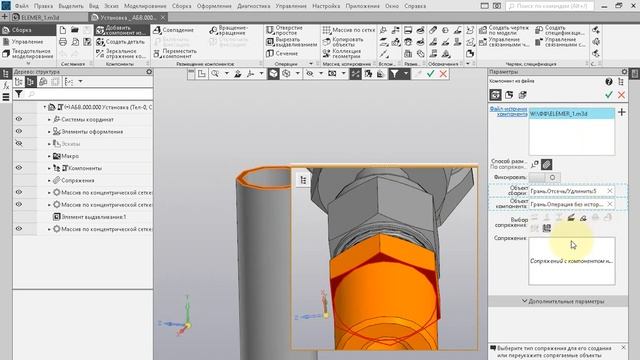Toggle the 'Фиксировать' switch
640x360 pixels.
pos(544,178)
